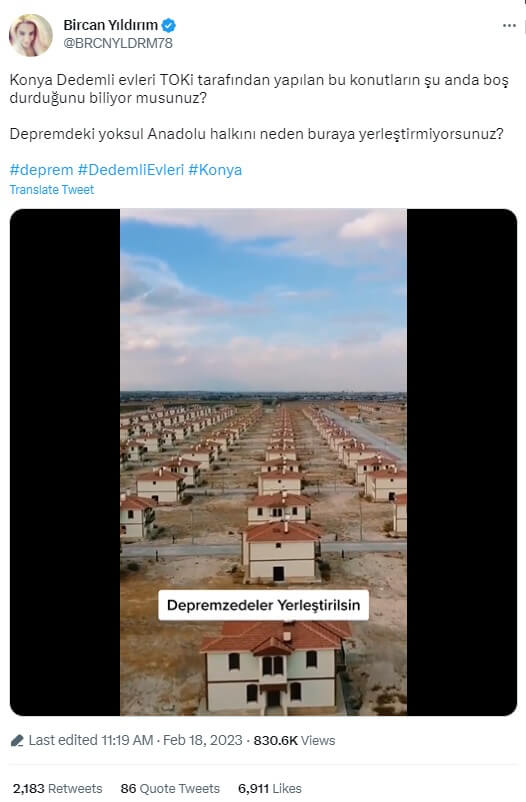This screenshot has height=802, width=526.
Task: Click Bircan Yıldırım's profile avatar
Action: (x=31, y=35)
